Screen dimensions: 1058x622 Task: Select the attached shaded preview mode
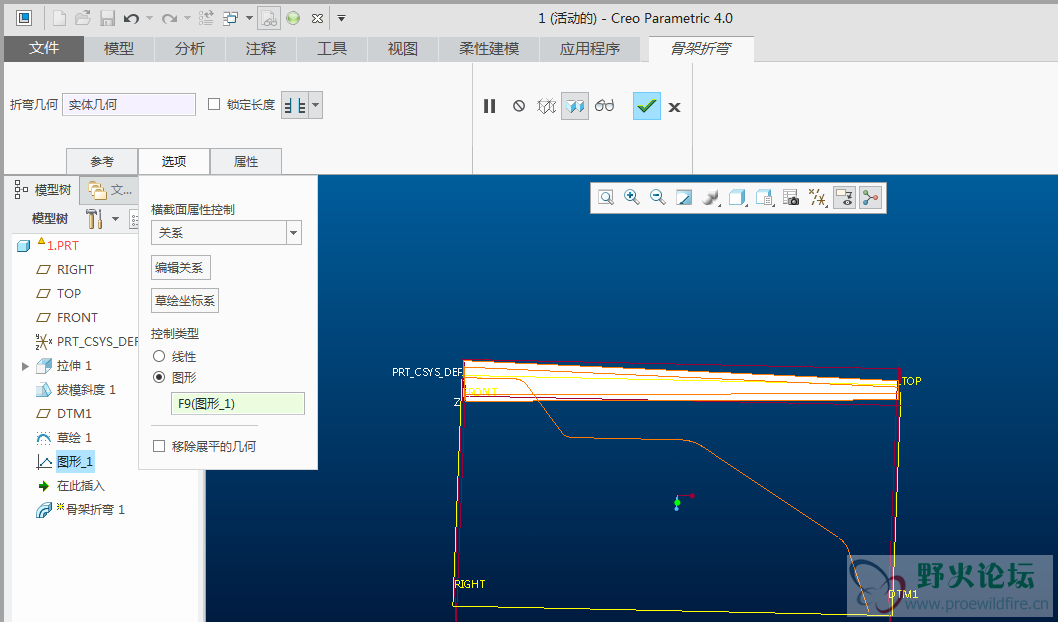[x=575, y=106]
